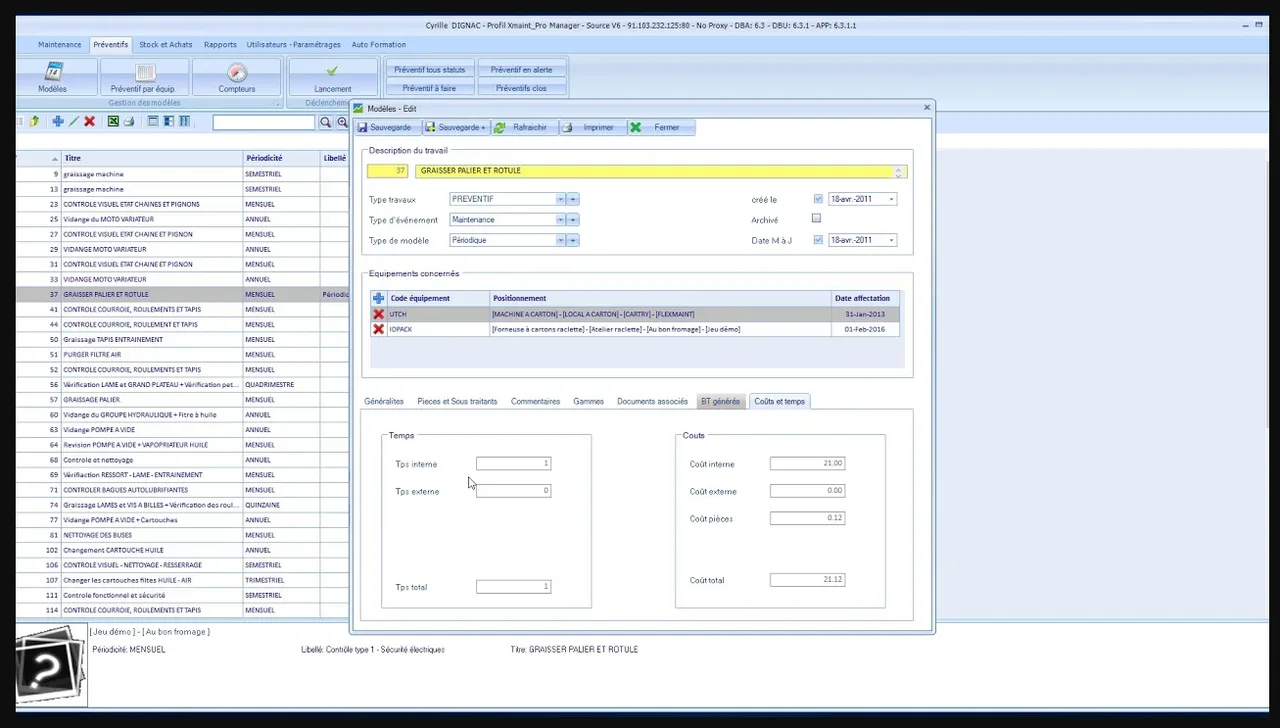Viewport: 1280px width, 728px height.
Task: Click the blue plus add icon in list toolbar
Action: pyautogui.click(x=58, y=122)
